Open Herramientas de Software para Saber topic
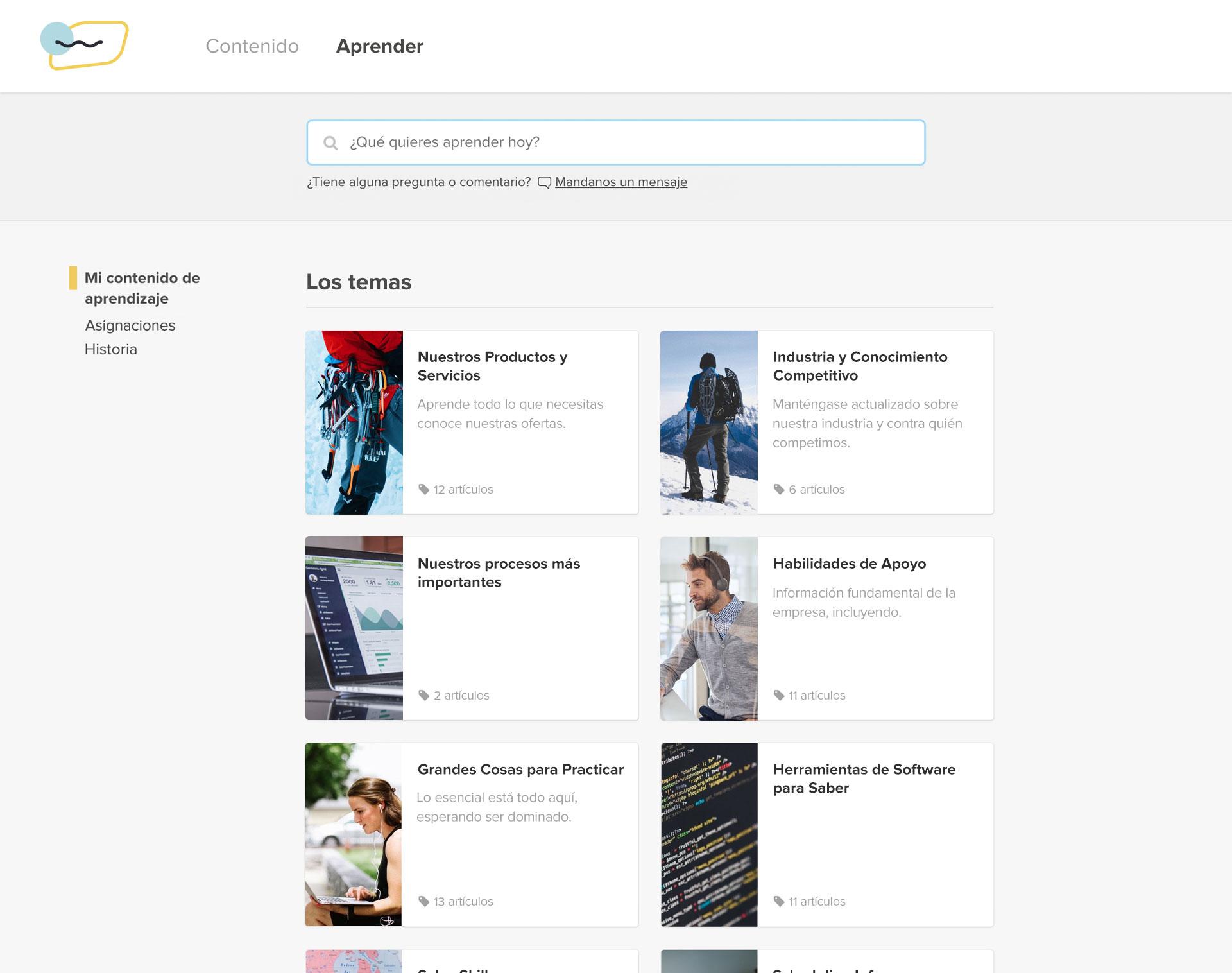This screenshot has height=973, width=1232. point(864,779)
